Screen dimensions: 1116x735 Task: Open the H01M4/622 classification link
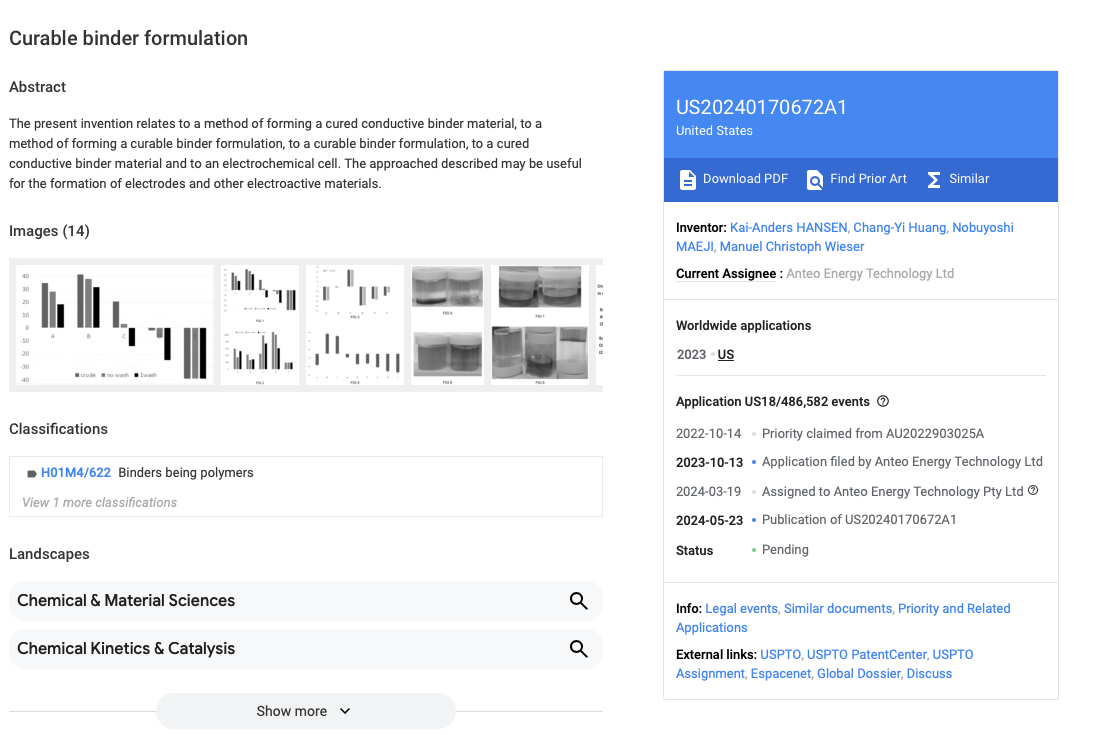[x=75, y=472]
